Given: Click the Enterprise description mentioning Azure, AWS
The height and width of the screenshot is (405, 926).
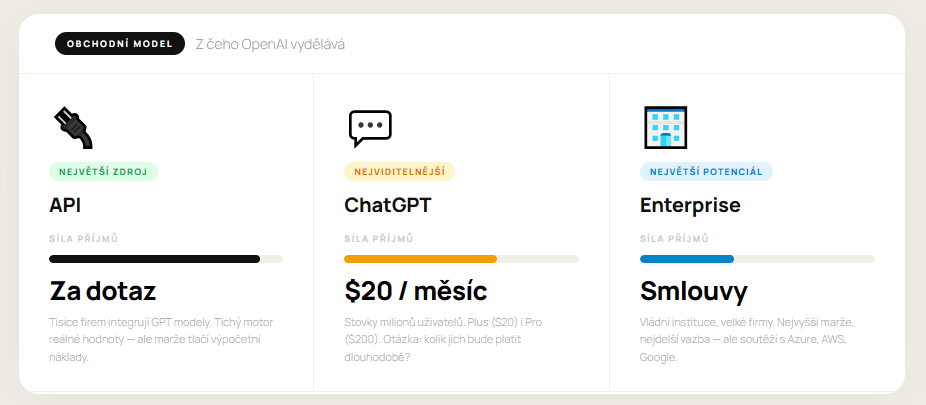Looking at the screenshot, I should coord(745,339).
